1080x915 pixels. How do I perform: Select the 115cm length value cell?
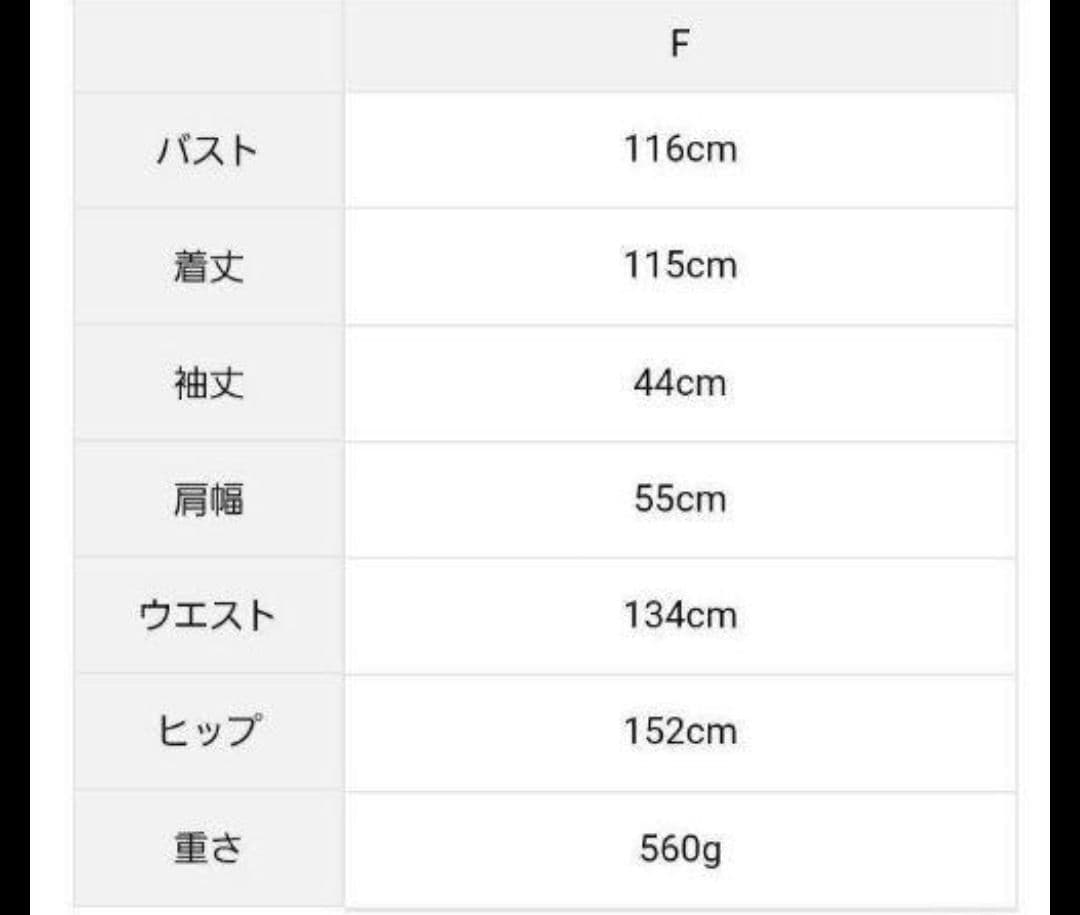680,266
